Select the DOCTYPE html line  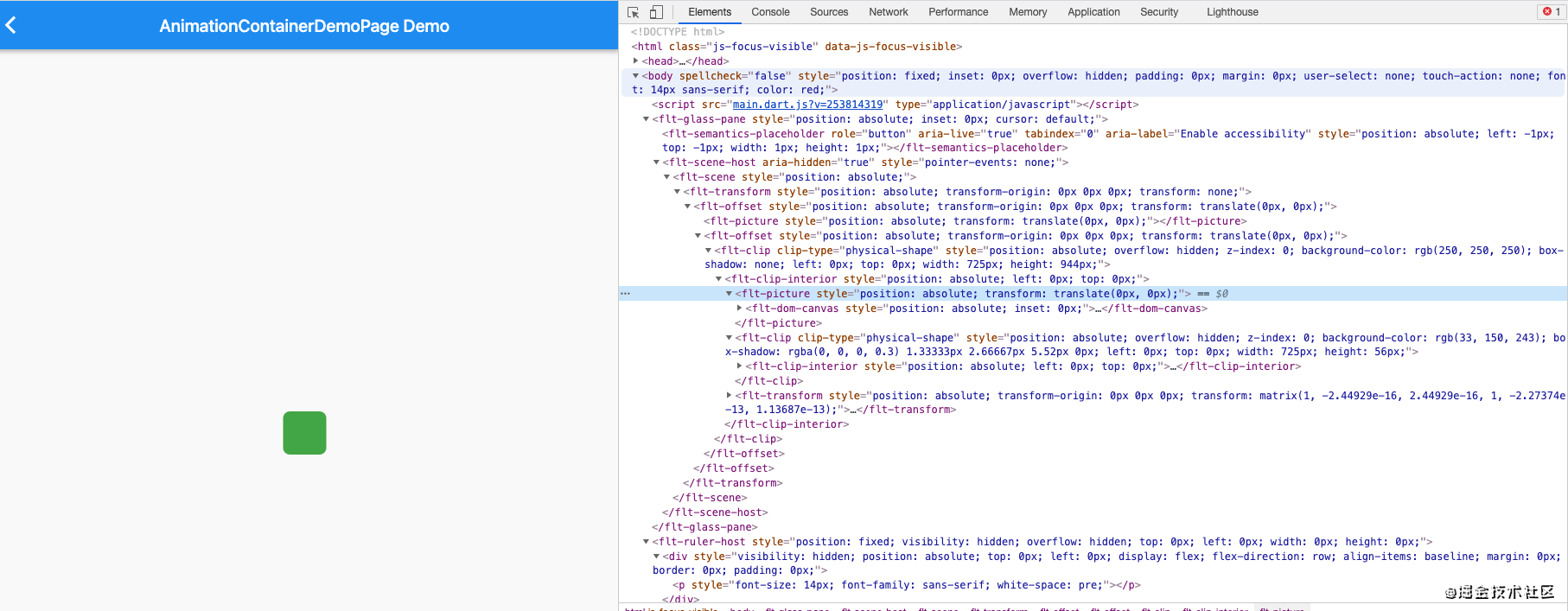point(678,32)
